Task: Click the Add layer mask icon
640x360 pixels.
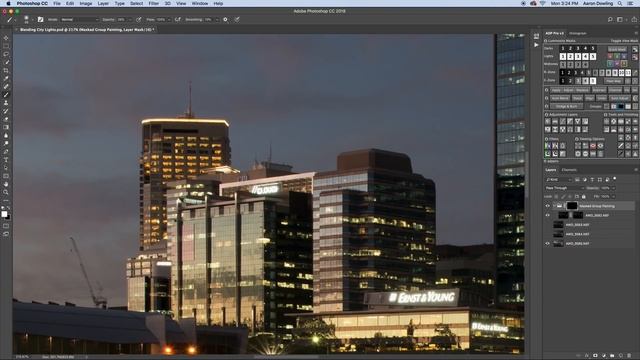Action: (x=595, y=356)
